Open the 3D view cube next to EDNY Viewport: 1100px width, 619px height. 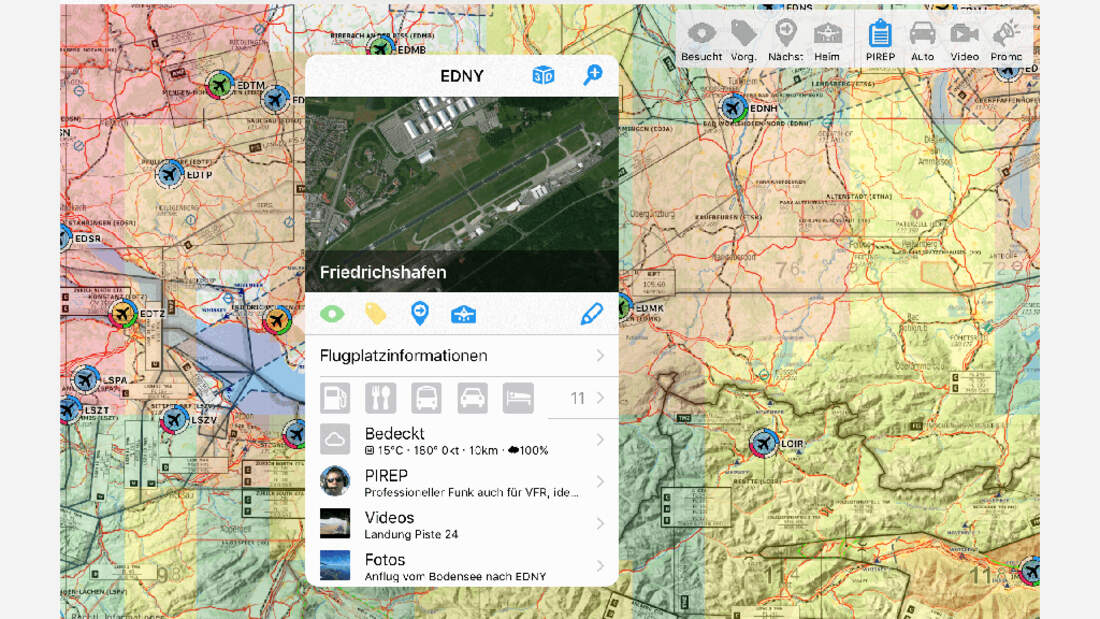coord(543,75)
